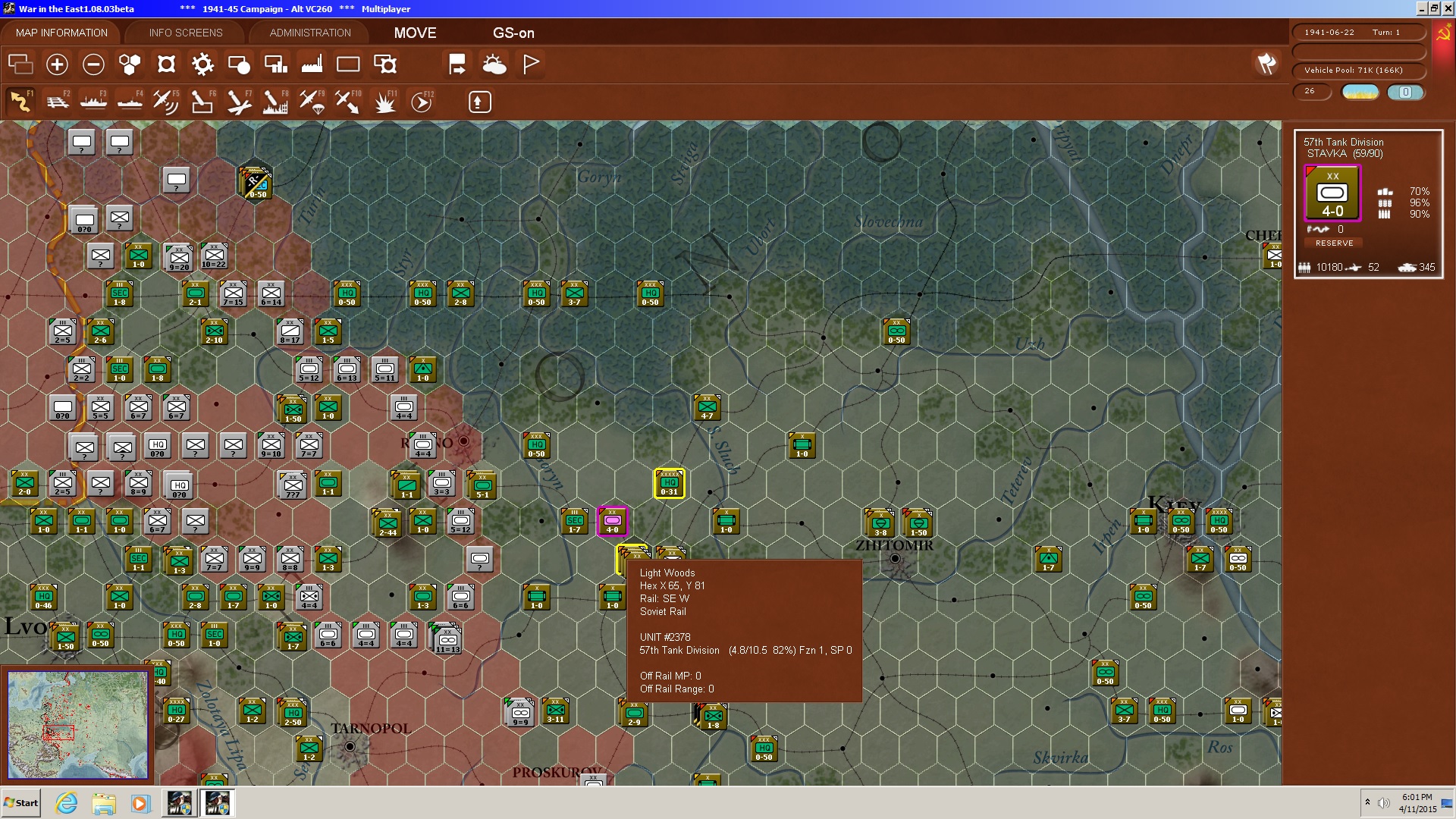This screenshot has height=819, width=1456.
Task: Open the MAP INFORMATION tab
Action: pos(61,33)
